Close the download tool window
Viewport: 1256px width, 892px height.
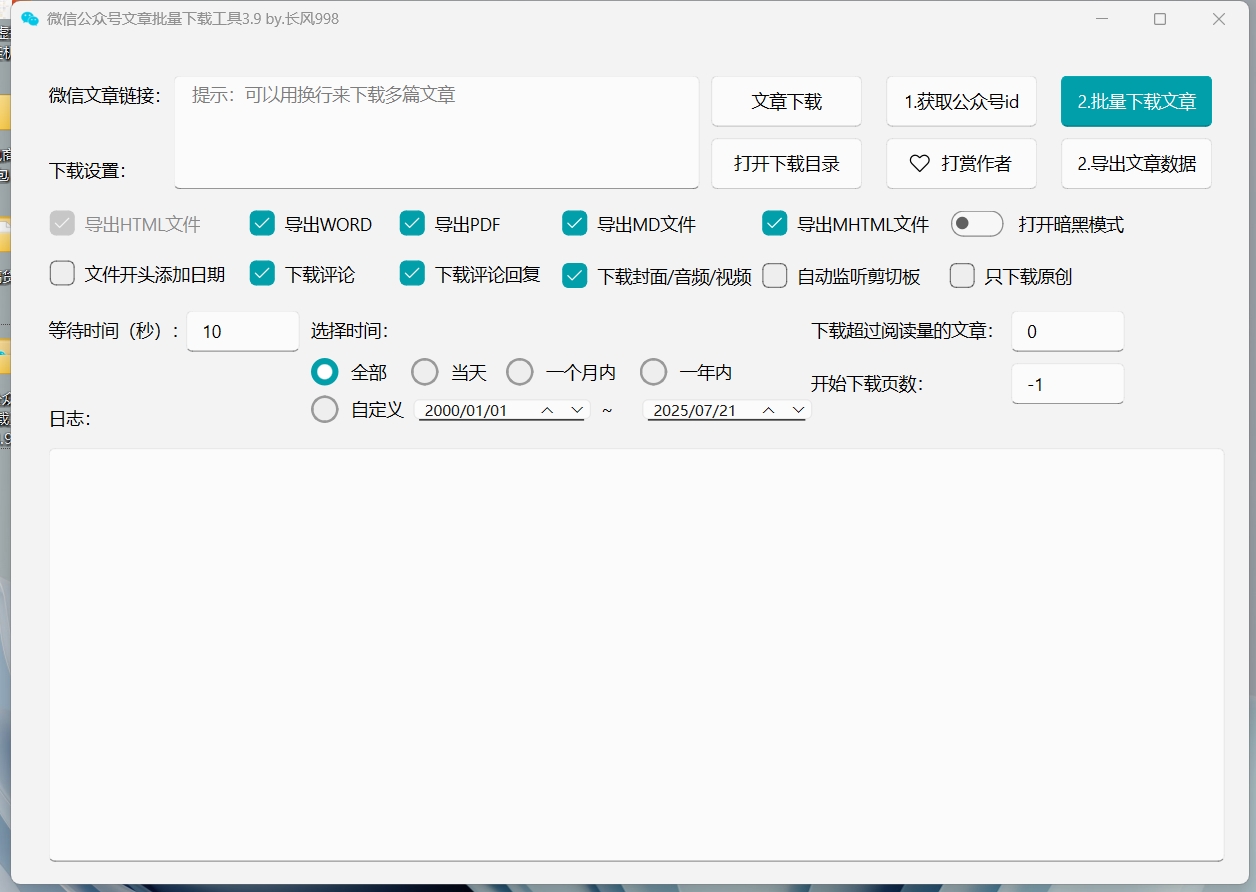click(x=1219, y=19)
